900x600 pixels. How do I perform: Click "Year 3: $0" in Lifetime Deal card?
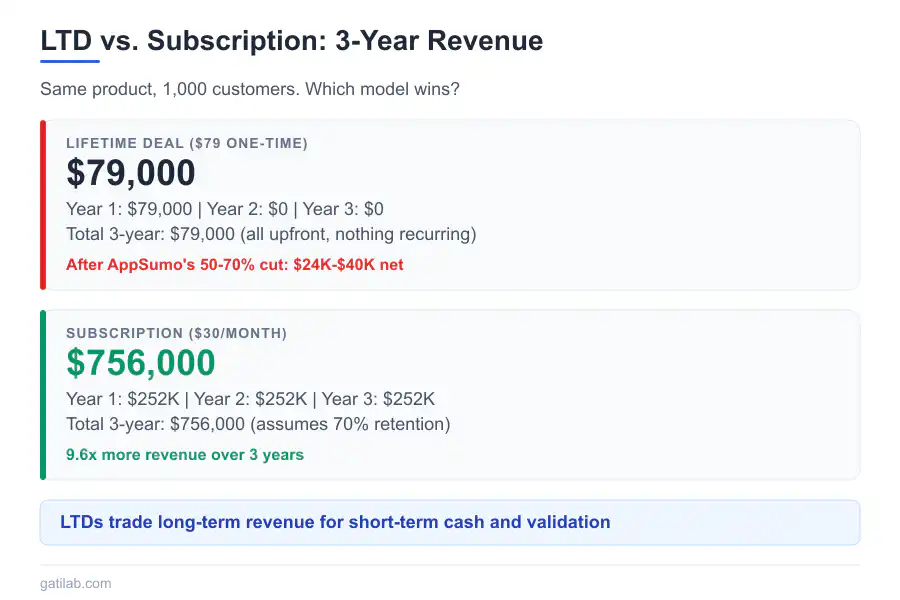coord(343,209)
